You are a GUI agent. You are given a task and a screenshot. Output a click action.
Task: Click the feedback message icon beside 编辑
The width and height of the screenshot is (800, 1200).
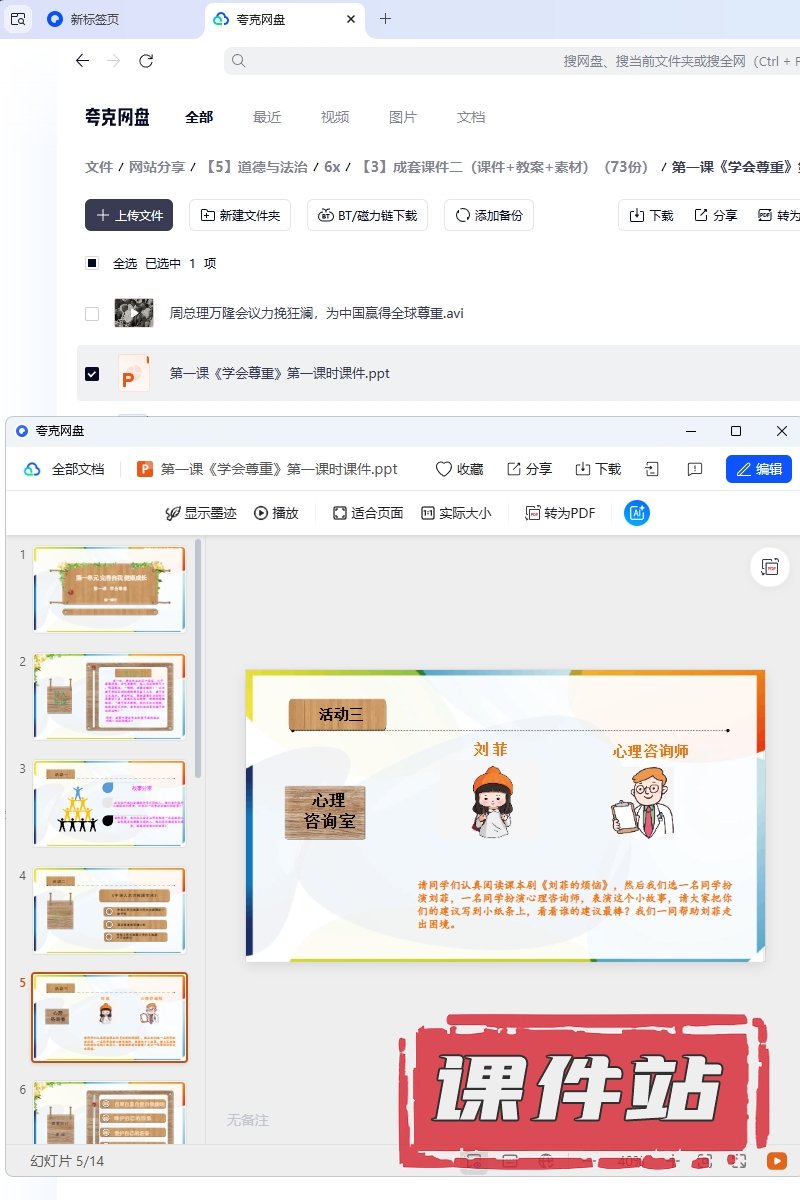[695, 469]
